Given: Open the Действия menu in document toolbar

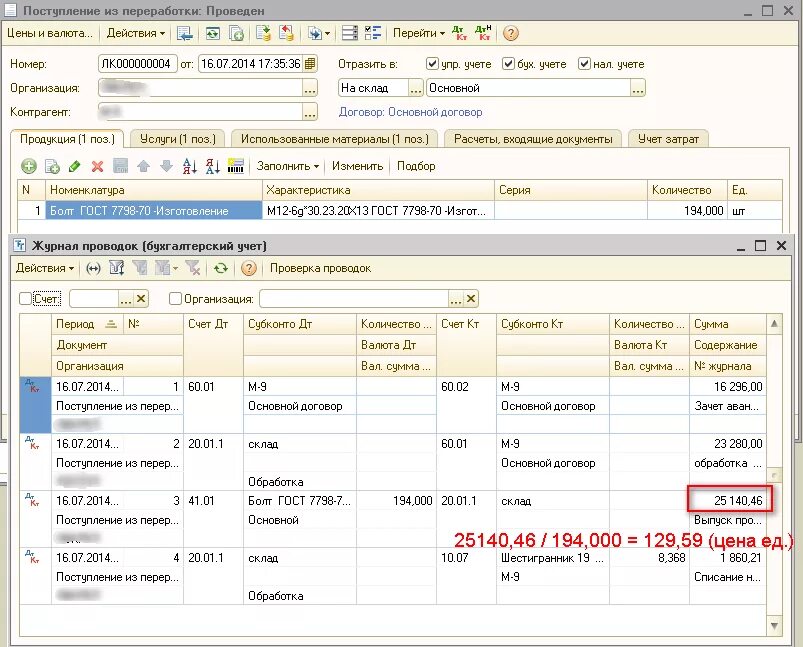Looking at the screenshot, I should pyautogui.click(x=136, y=33).
